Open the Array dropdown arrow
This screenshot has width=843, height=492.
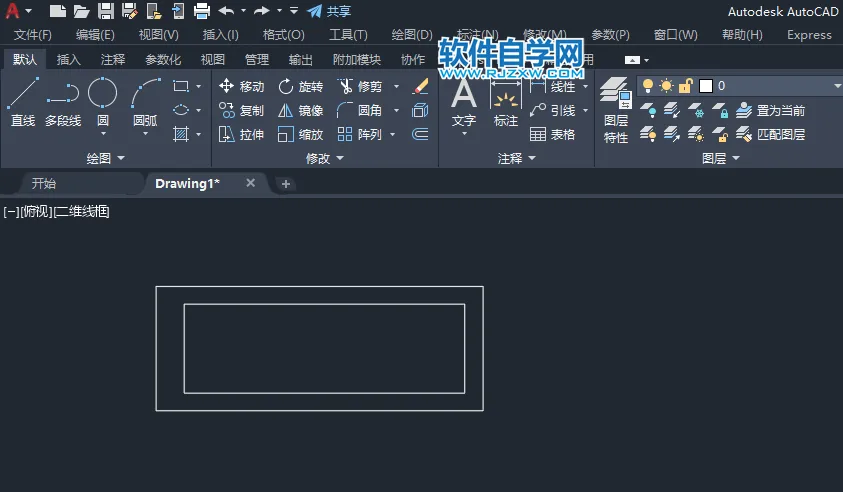[x=392, y=134]
